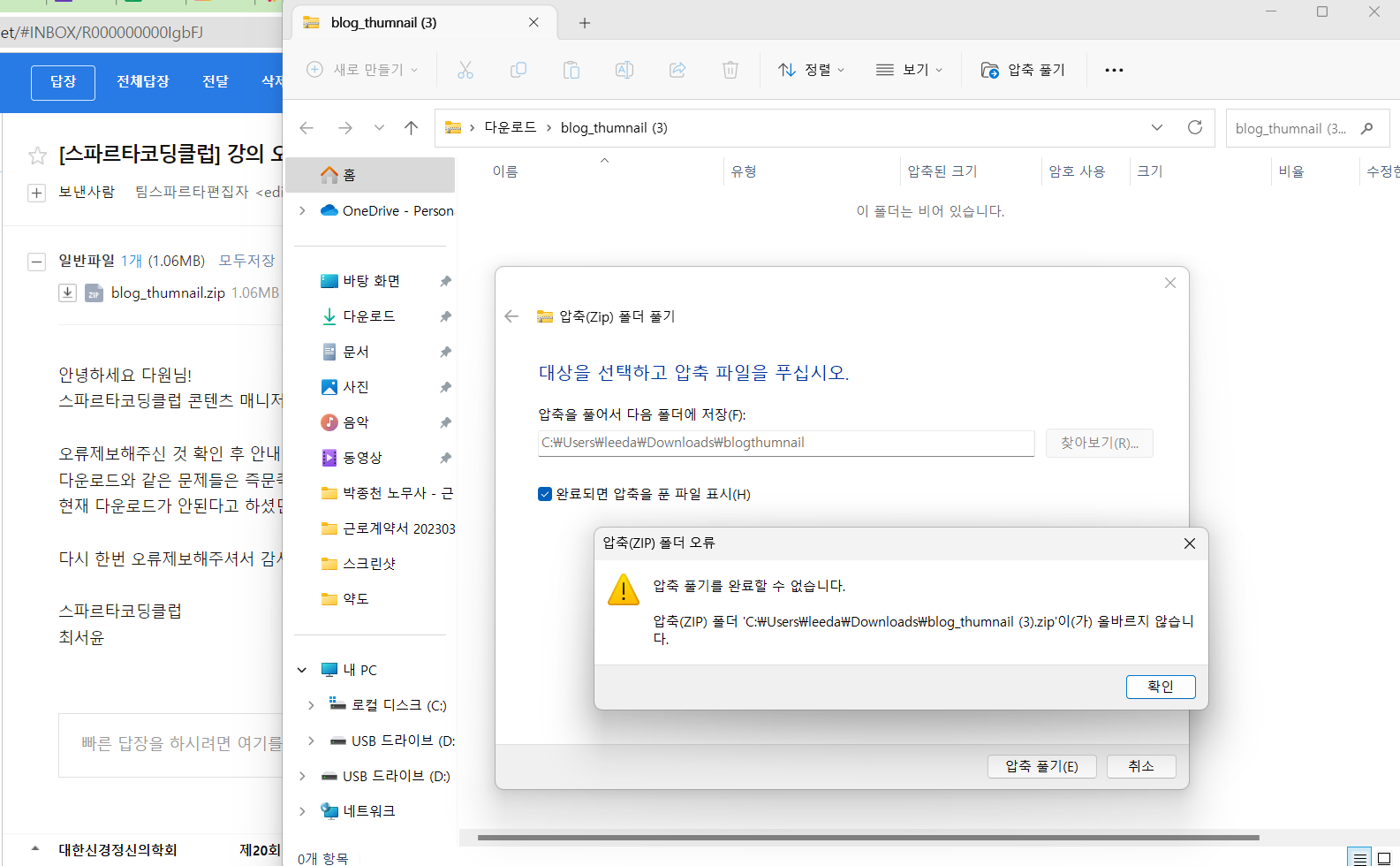The width and height of the screenshot is (1400, 866).
Task: Click 찾아보기(R)... browse button
Action: (x=1100, y=443)
